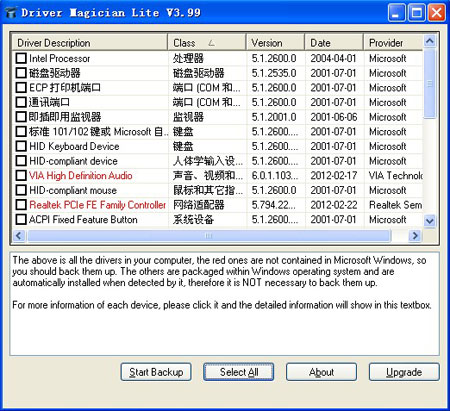The width and height of the screenshot is (450, 411).
Task: Close the Driver Magician Lite window
Action: coord(437,13)
